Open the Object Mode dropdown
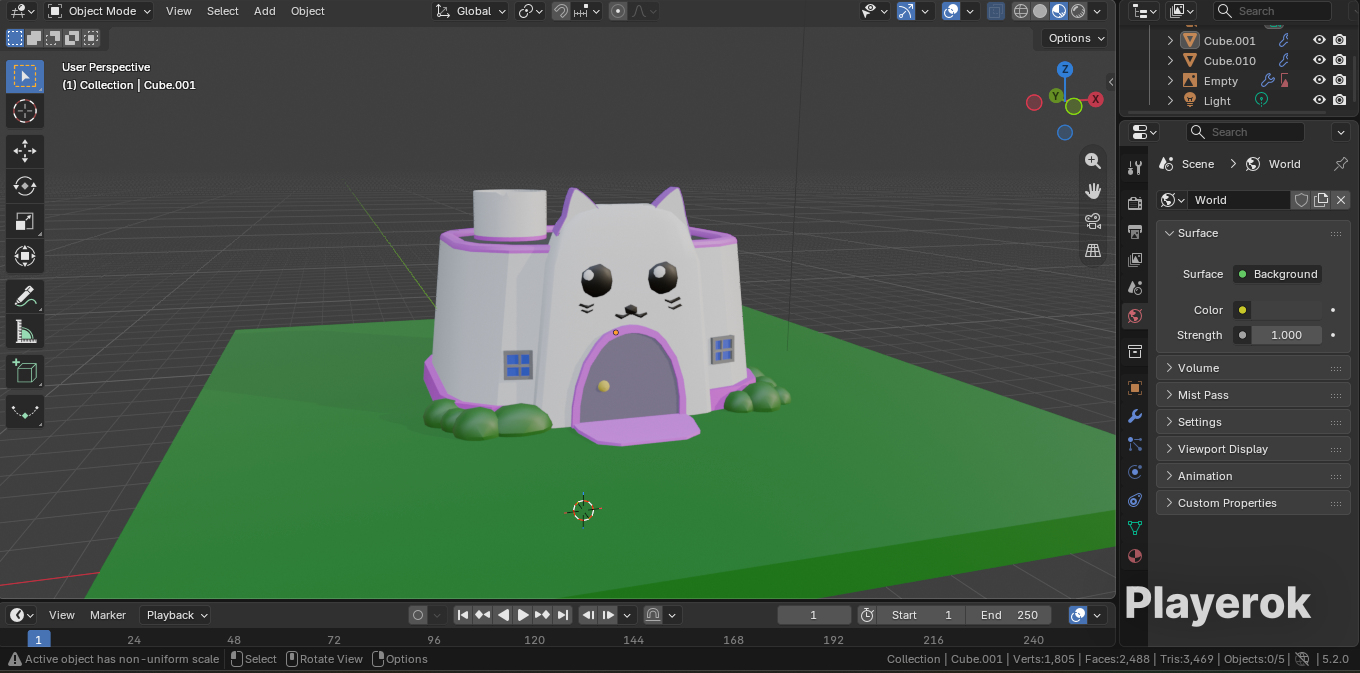The height and width of the screenshot is (673, 1360). click(x=99, y=11)
